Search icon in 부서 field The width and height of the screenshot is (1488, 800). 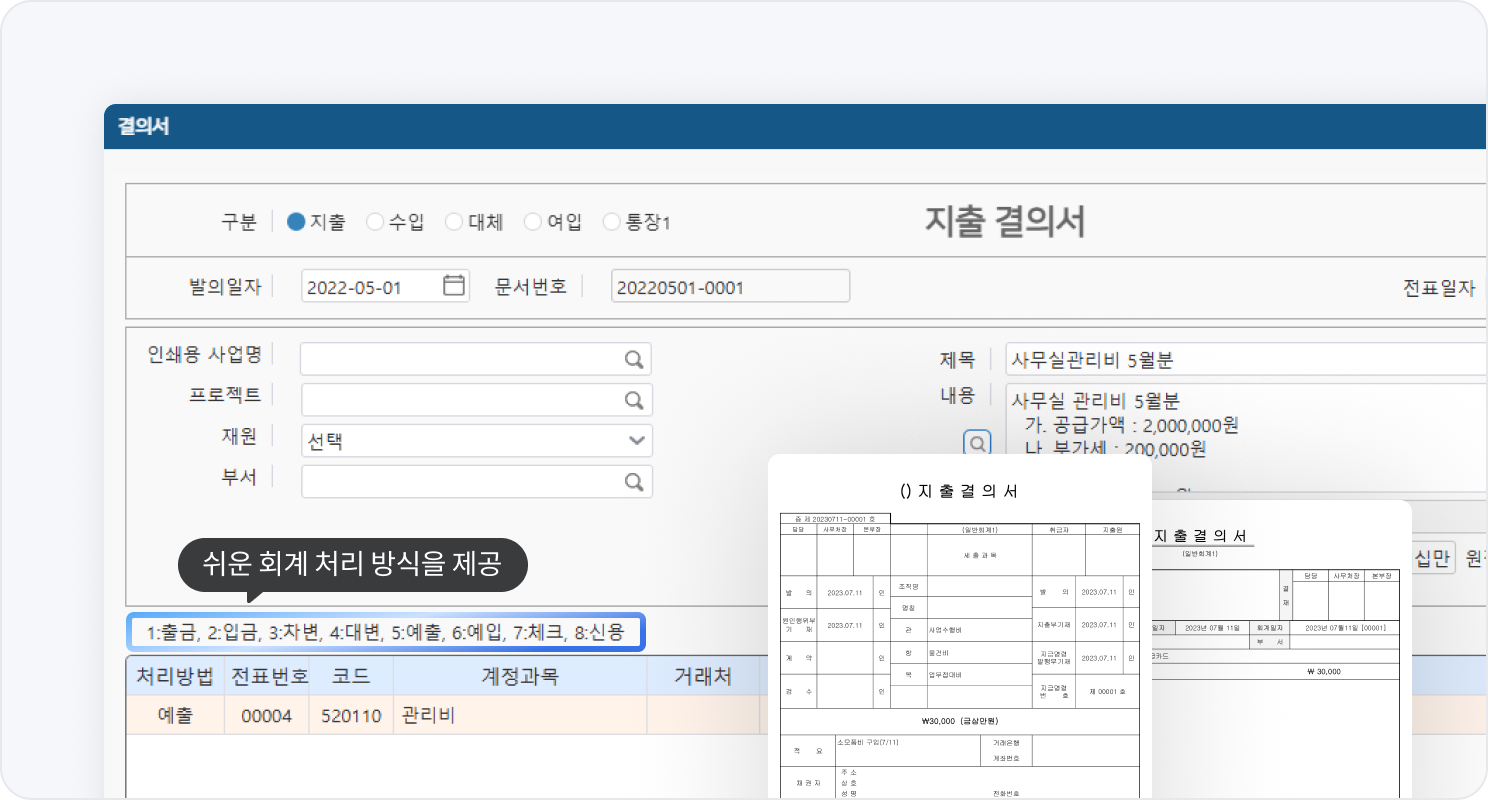[x=634, y=482]
